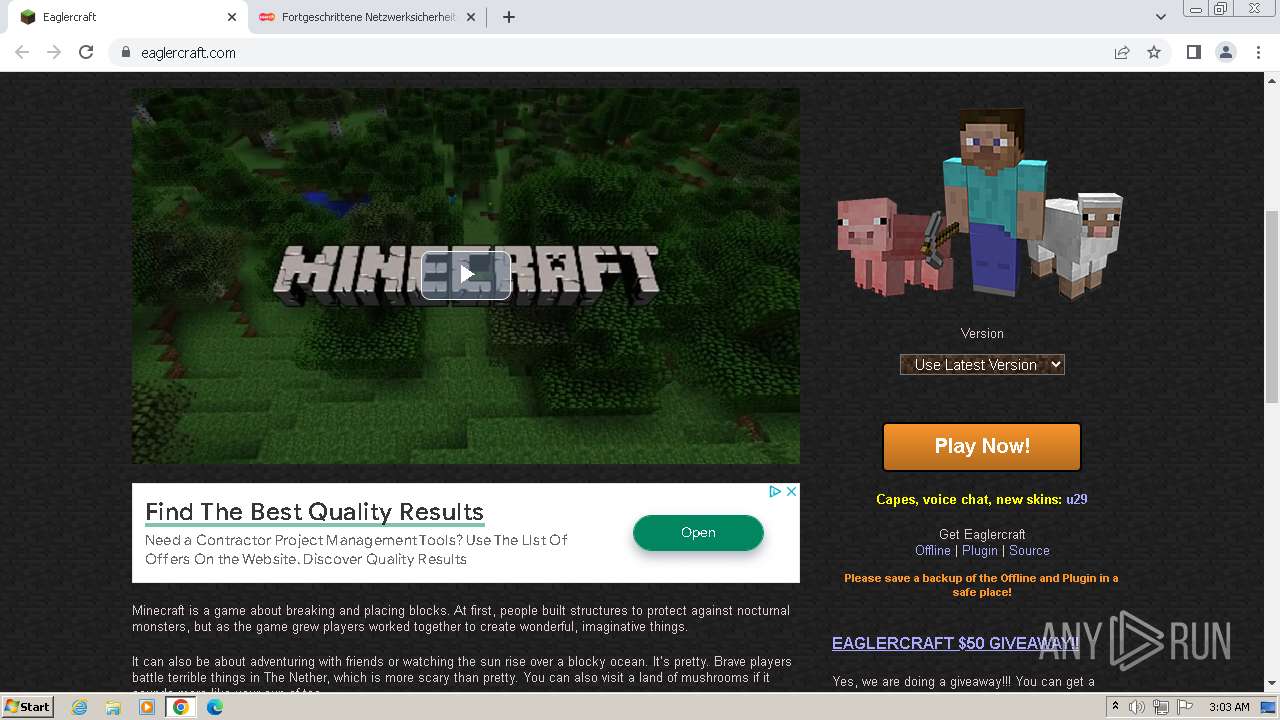The image size is (1280, 720).
Task: Open the AdChoices info icon
Action: tap(774, 491)
